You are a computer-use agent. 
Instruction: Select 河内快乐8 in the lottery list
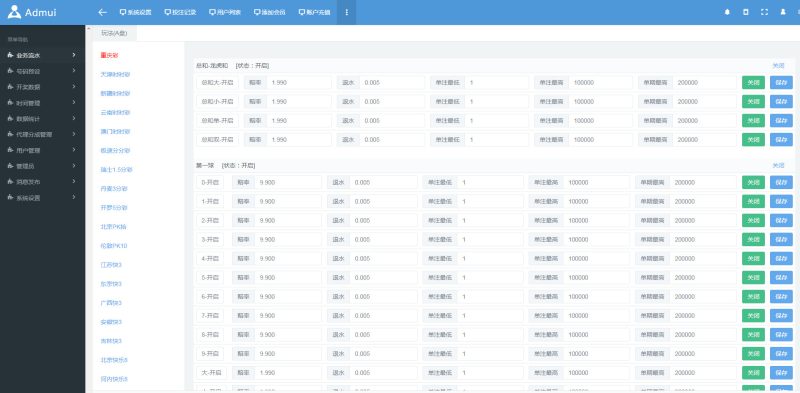click(x=114, y=379)
